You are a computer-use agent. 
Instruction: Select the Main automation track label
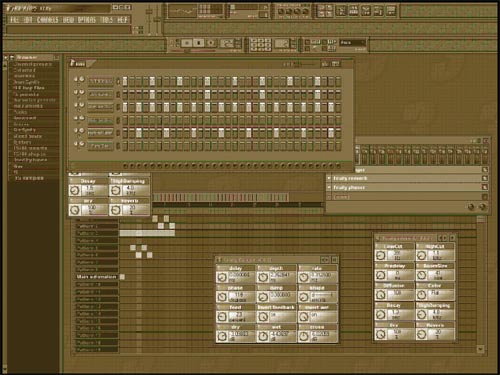[96, 277]
